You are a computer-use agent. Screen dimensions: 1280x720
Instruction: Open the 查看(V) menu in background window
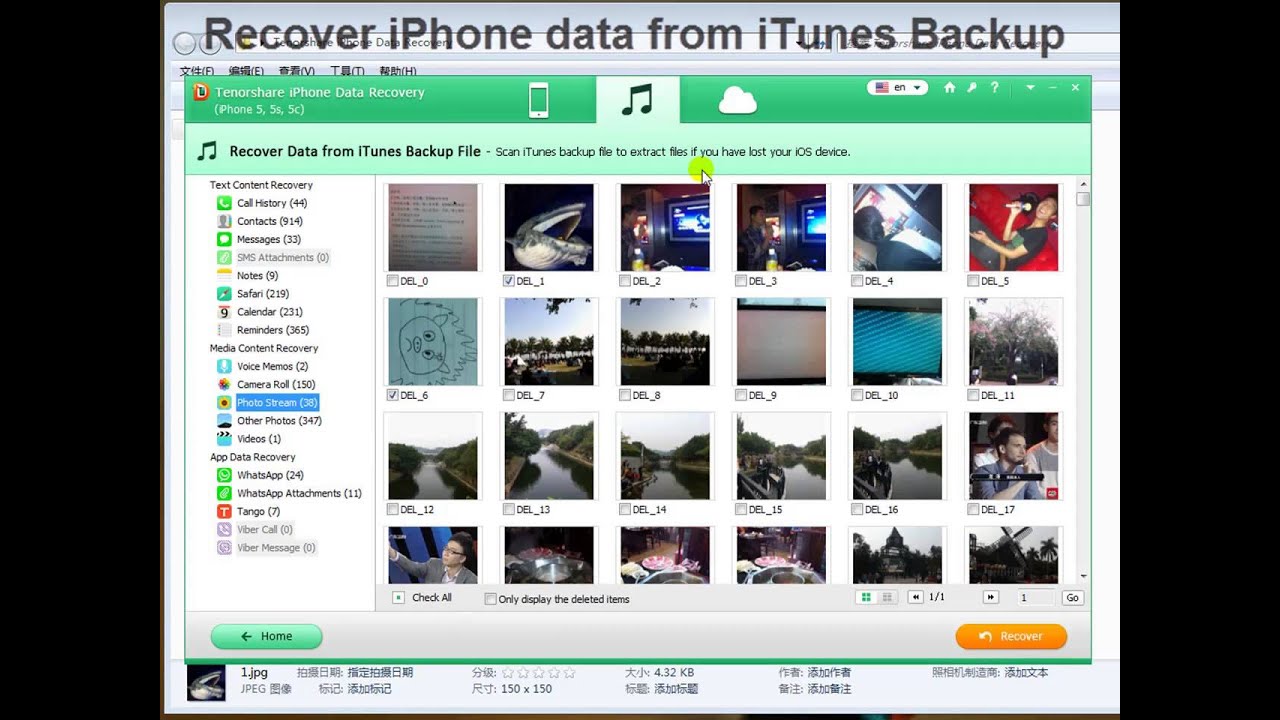click(296, 72)
